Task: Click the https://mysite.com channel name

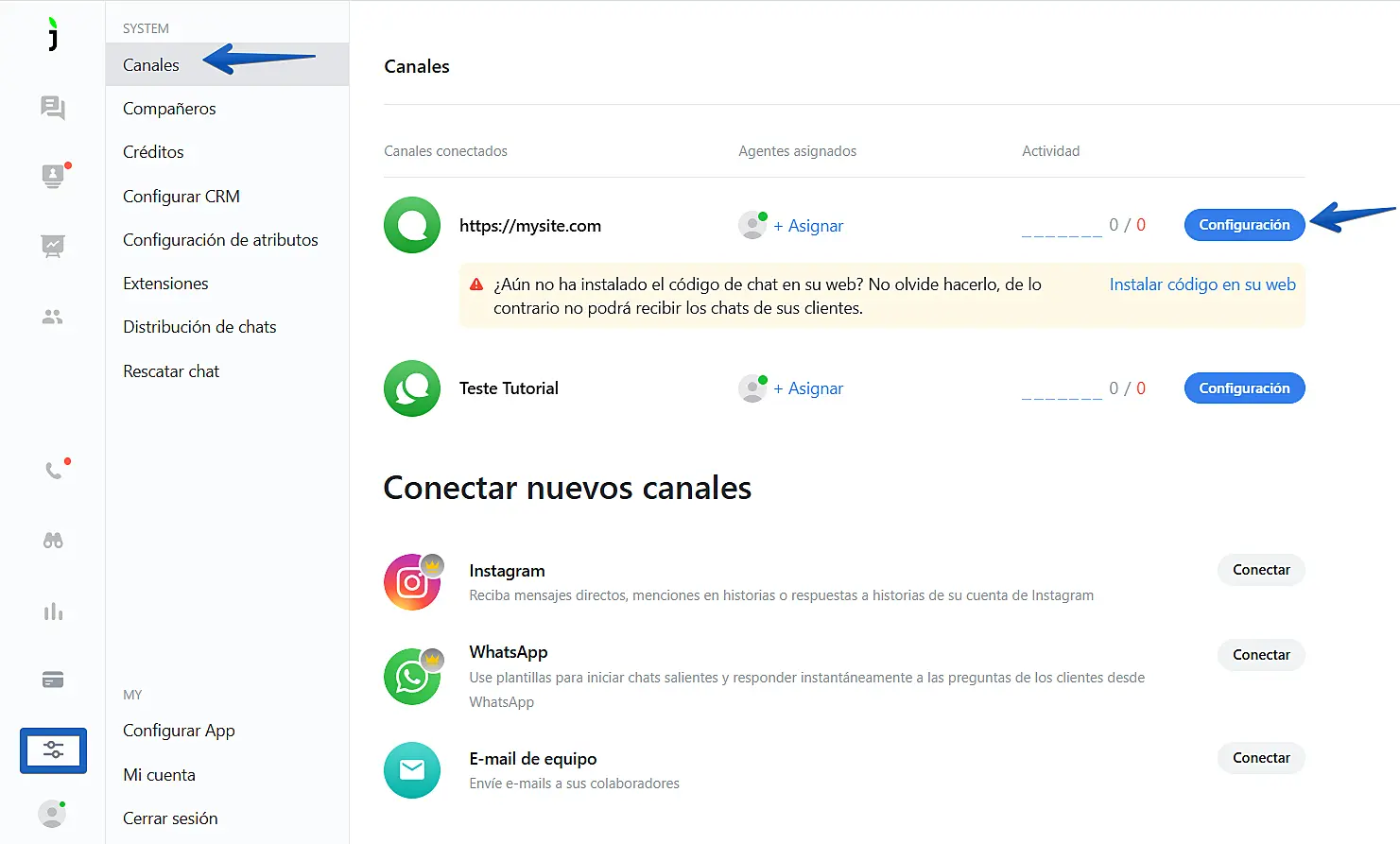Action: pos(530,226)
